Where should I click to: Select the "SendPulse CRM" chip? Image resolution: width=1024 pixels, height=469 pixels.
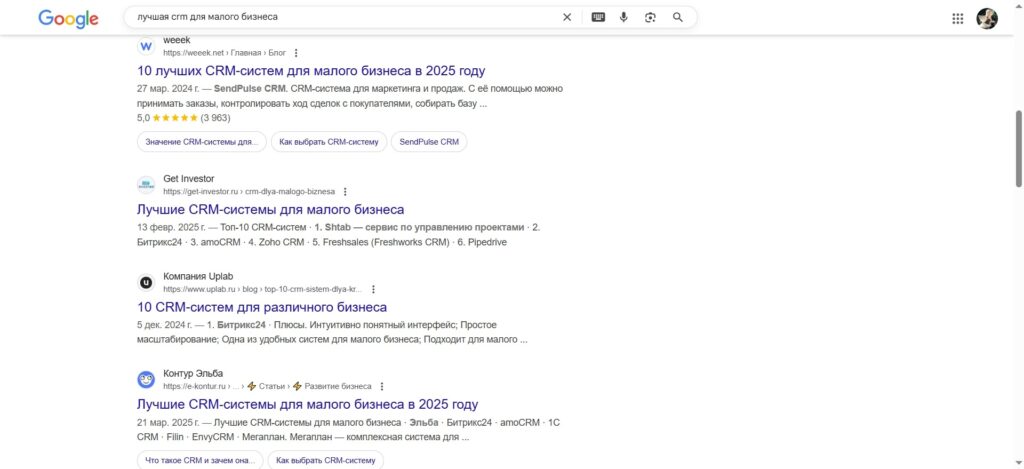[x=429, y=142]
